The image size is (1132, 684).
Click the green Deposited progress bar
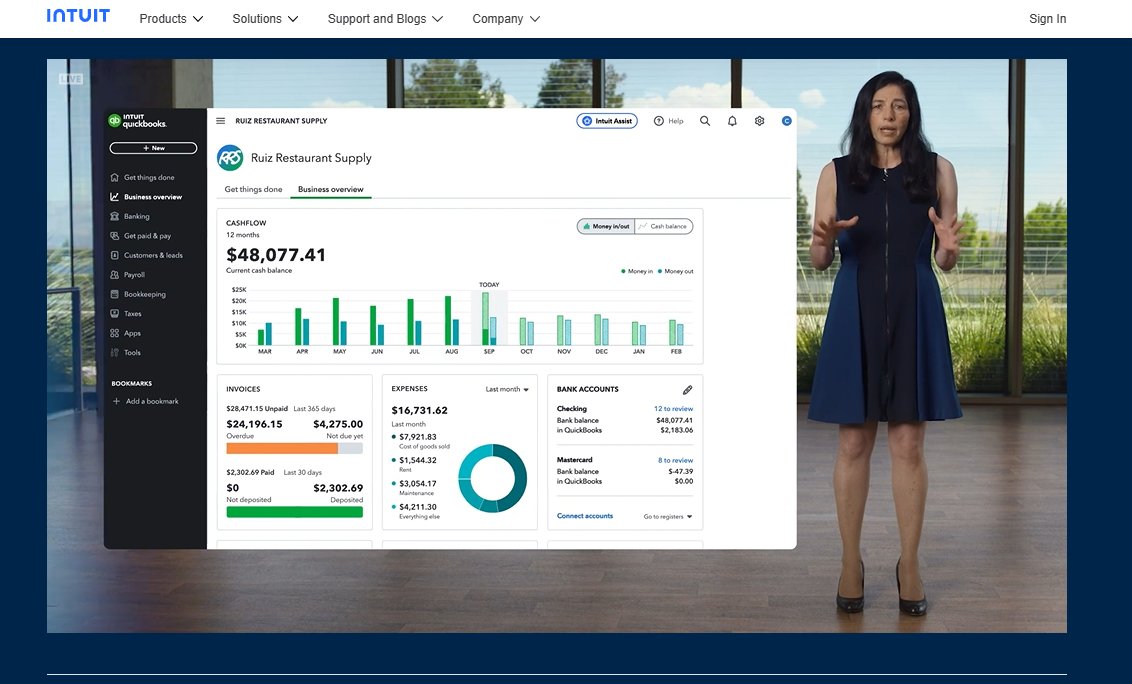point(295,511)
